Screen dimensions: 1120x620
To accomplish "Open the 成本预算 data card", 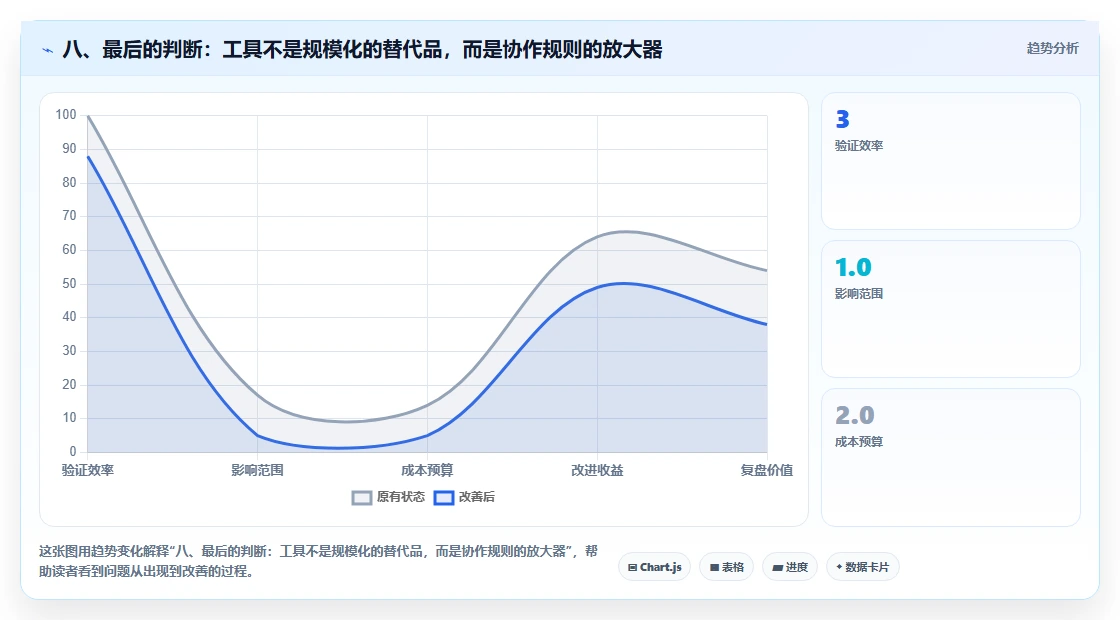I will (951, 457).
